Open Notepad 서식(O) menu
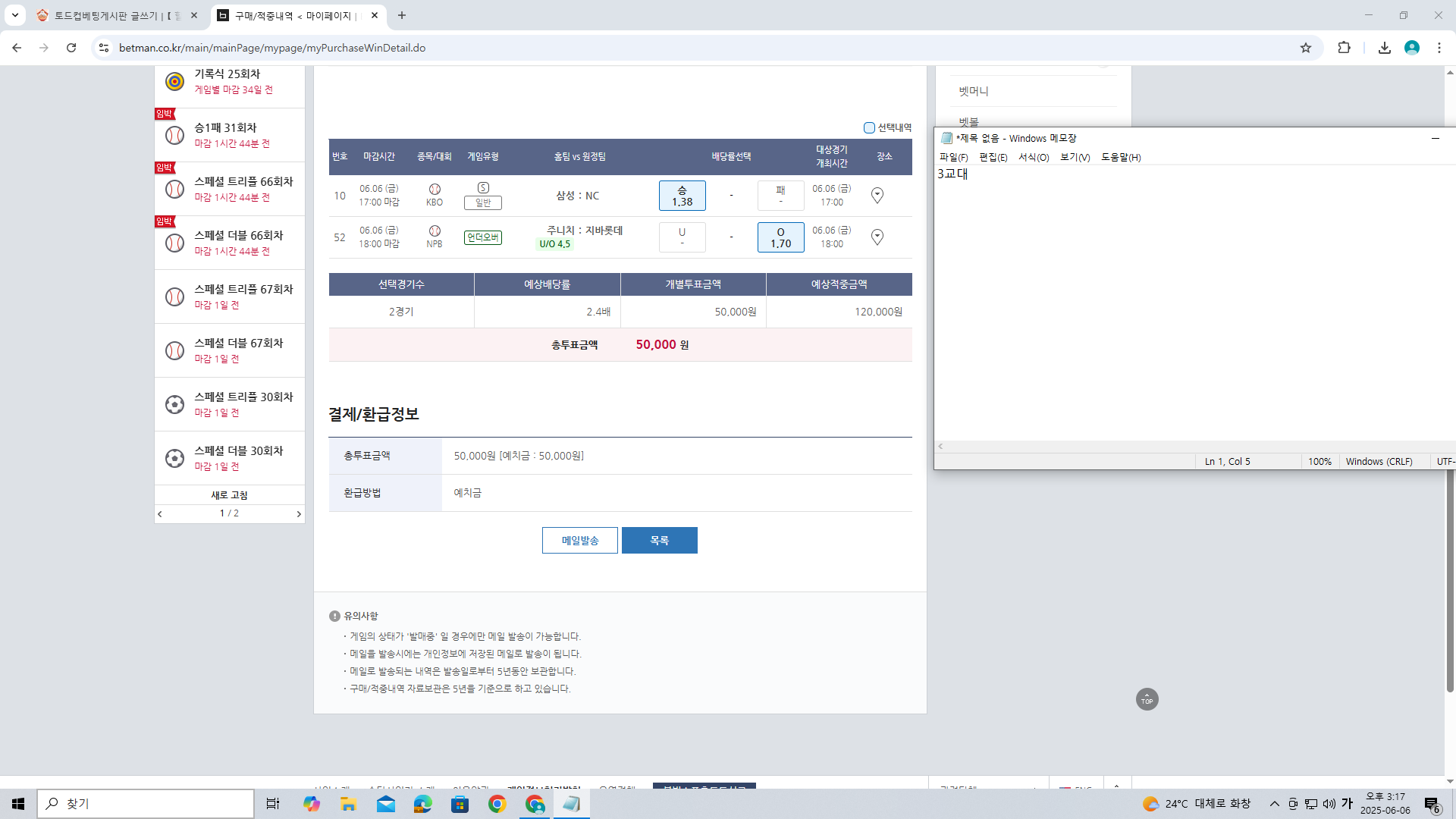 click(1033, 157)
